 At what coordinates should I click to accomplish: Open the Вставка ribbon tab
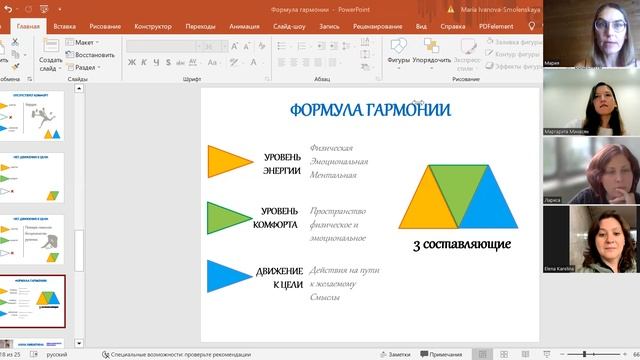pyautogui.click(x=64, y=27)
